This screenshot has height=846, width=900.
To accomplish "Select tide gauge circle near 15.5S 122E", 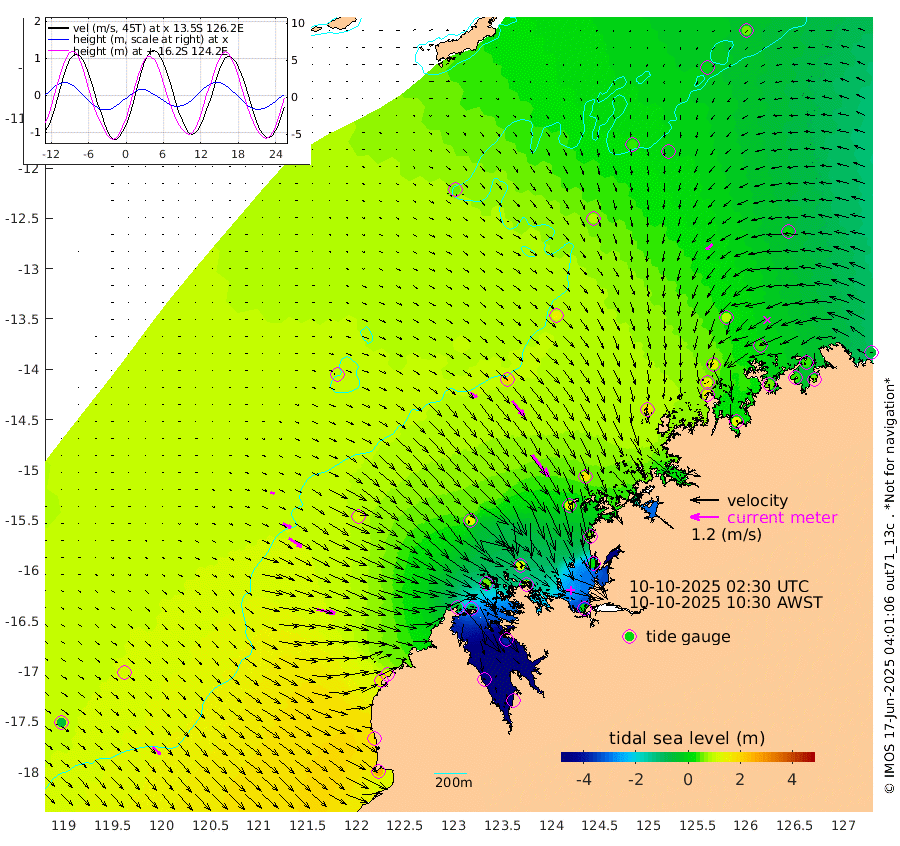I will point(359,516).
